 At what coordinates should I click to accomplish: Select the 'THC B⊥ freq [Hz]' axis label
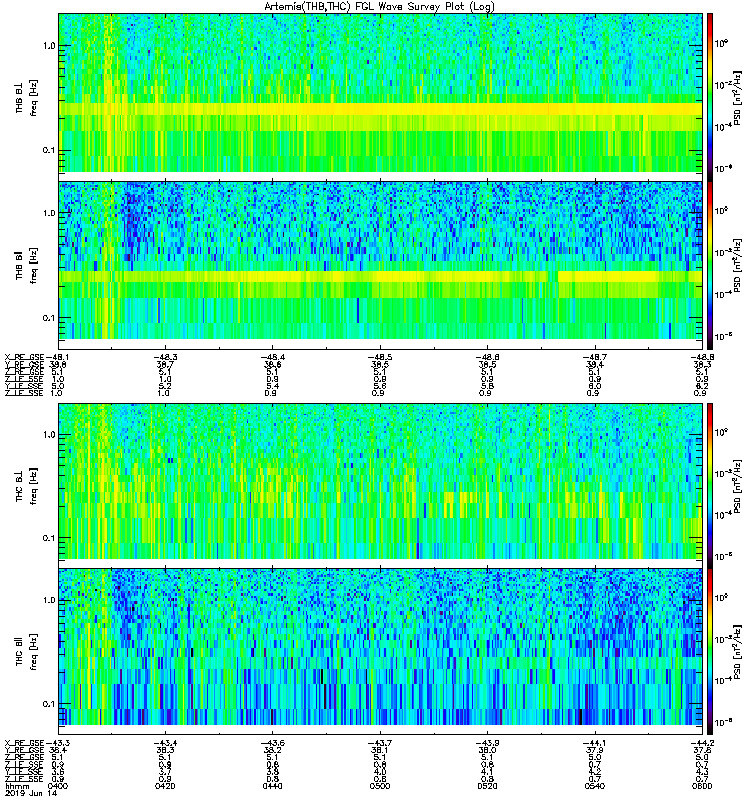tap(27, 486)
